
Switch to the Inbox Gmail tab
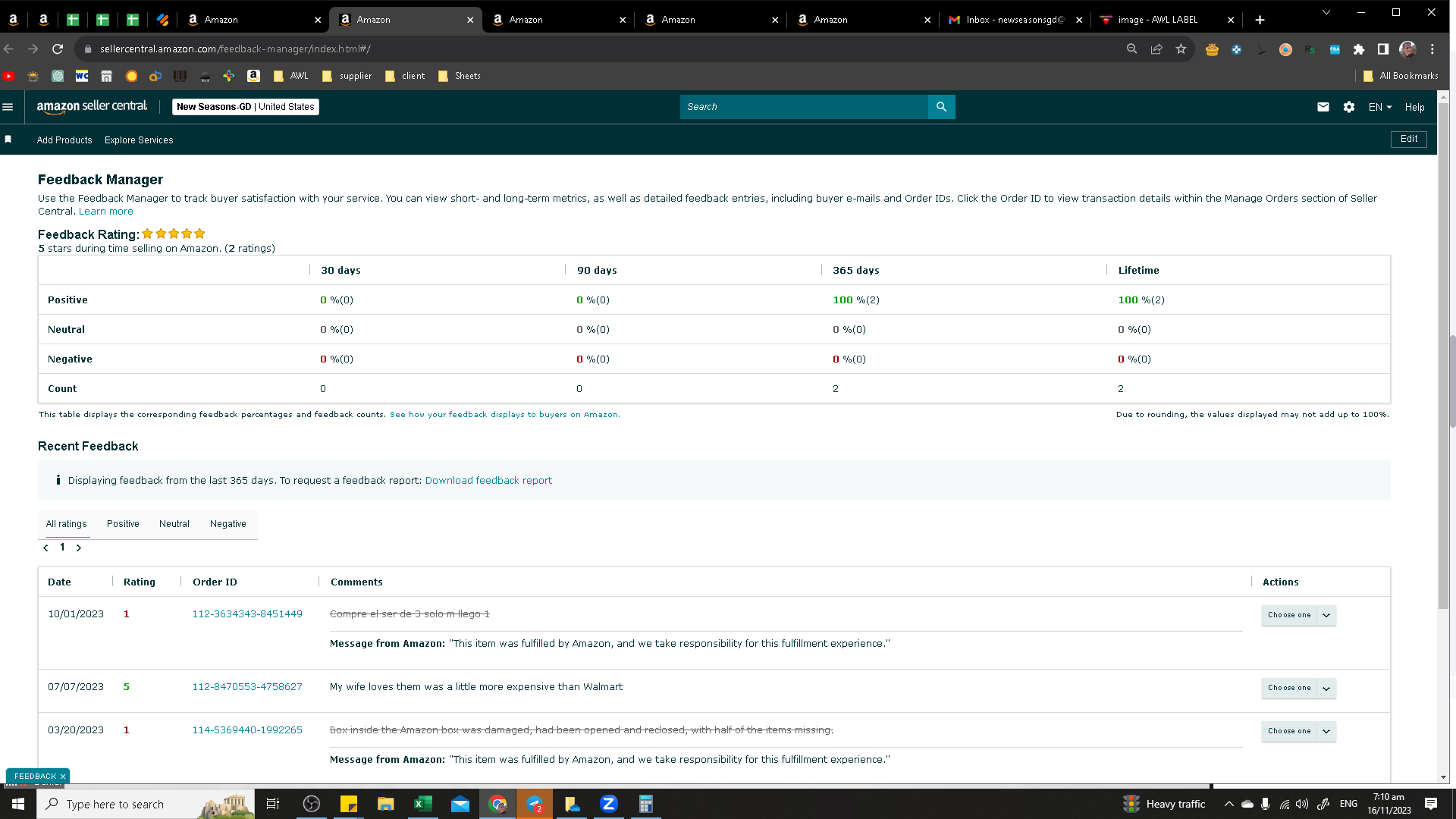pos(1015,20)
